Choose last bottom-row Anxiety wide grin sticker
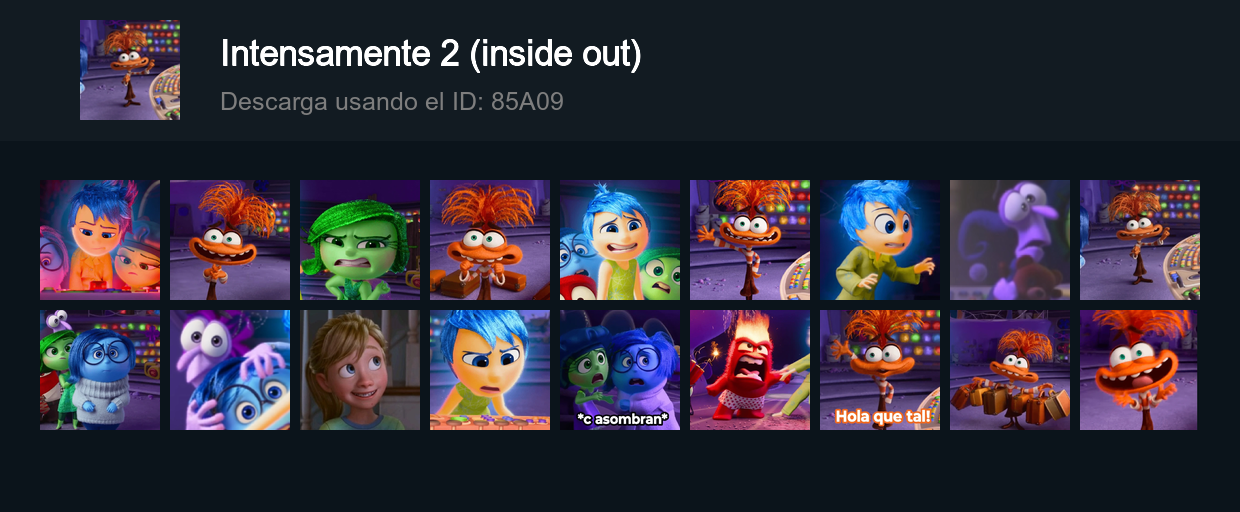The width and height of the screenshot is (1240, 512). coord(1140,370)
